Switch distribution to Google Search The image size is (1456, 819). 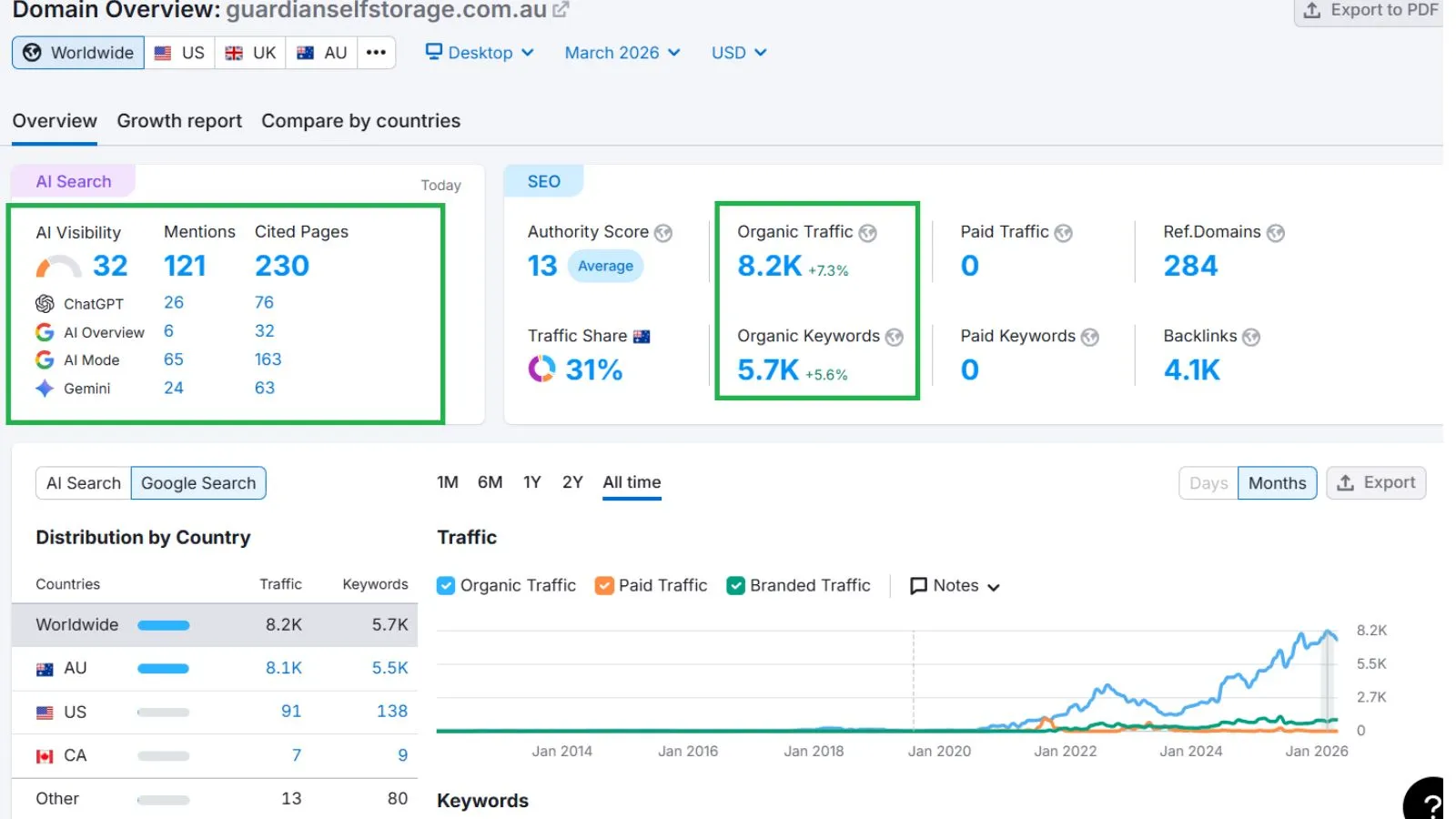[x=198, y=483]
